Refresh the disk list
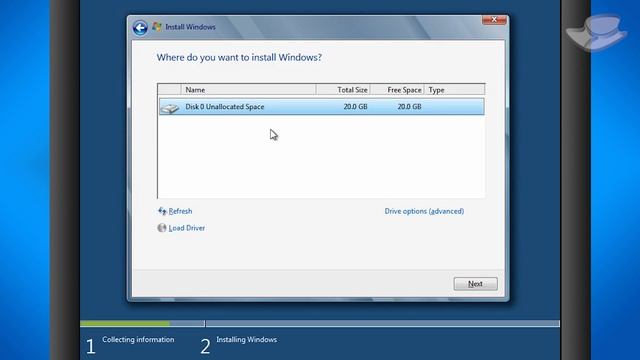 tap(180, 211)
